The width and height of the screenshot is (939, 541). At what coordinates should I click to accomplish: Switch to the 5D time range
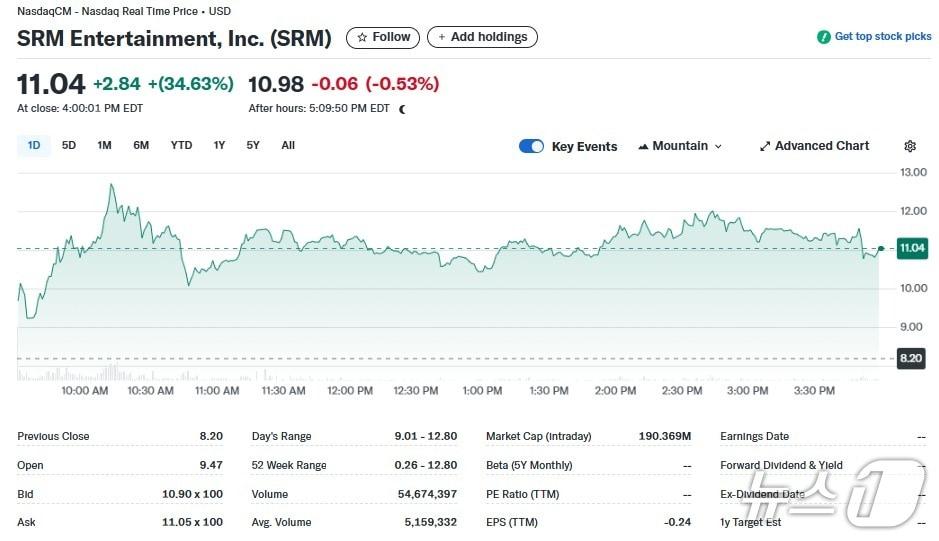click(x=69, y=145)
